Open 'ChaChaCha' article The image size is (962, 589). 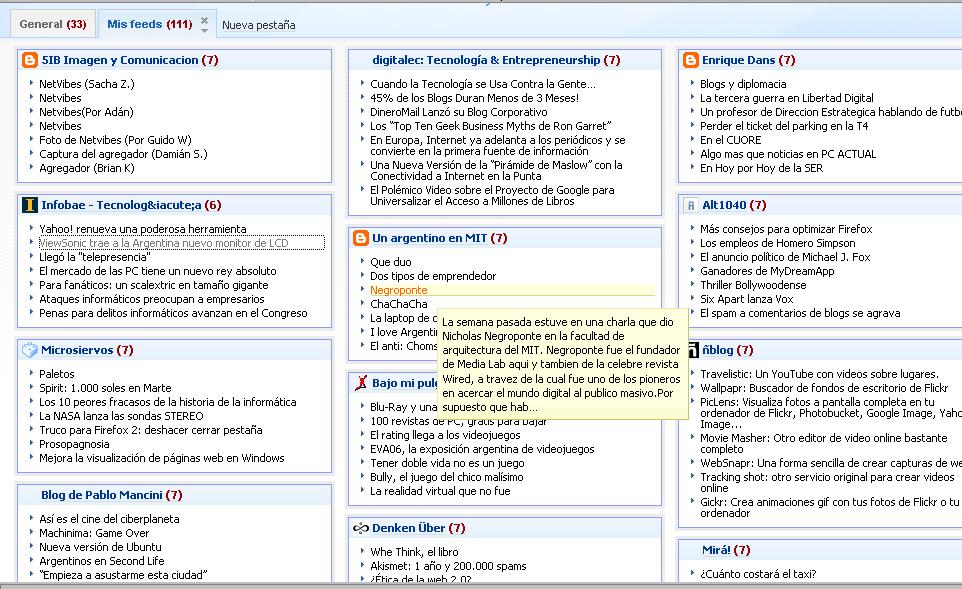point(399,304)
